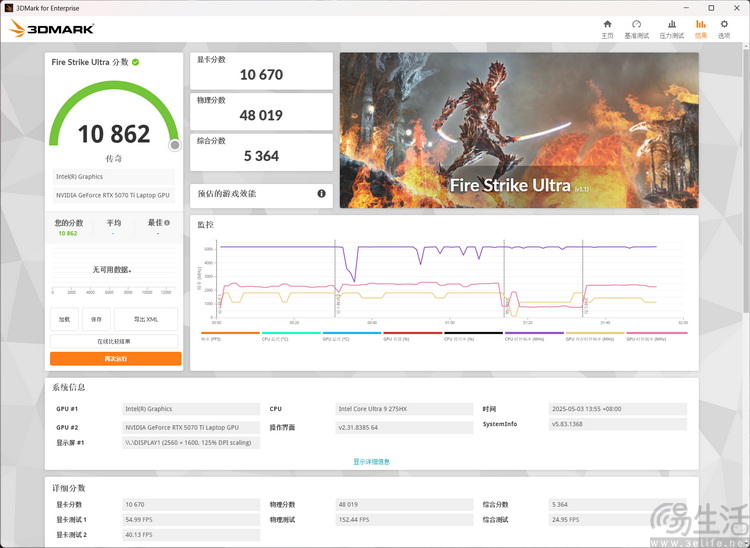The width and height of the screenshot is (750, 548).
Task: Click the v2.31.8385 64 version value
Action: (x=404, y=427)
